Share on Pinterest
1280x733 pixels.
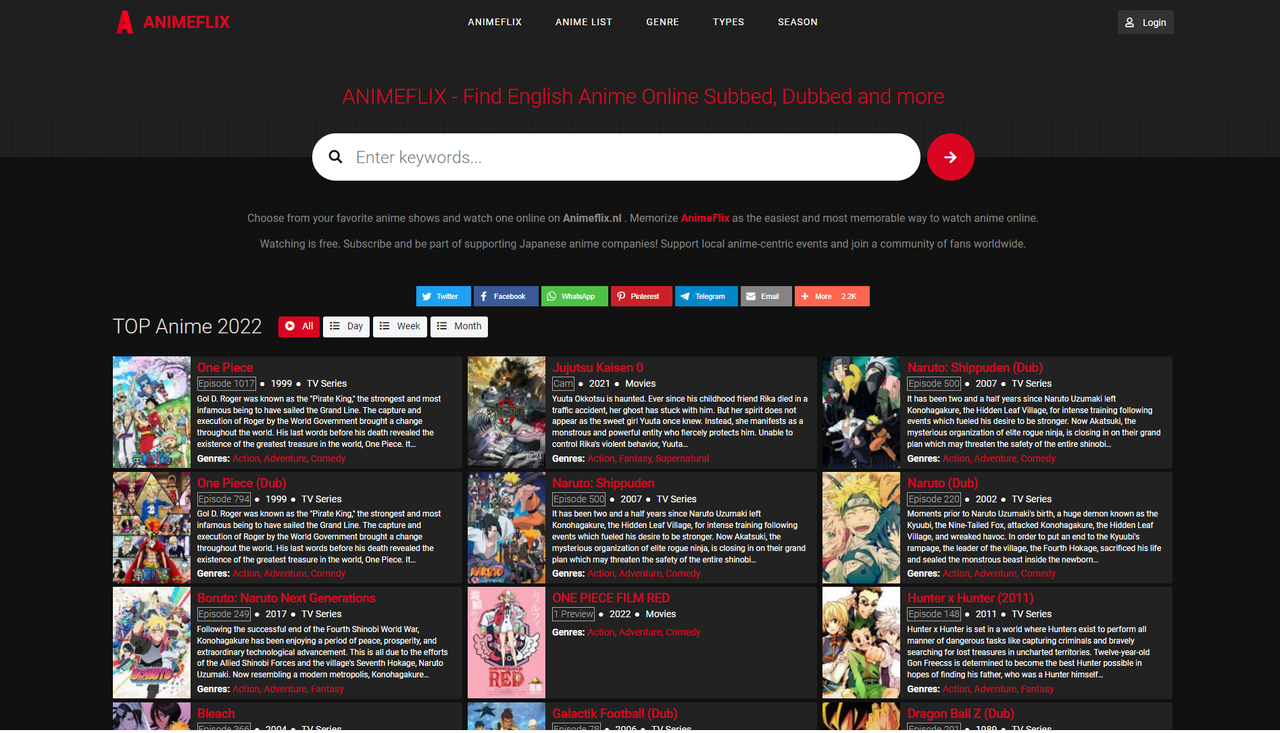click(x=641, y=296)
